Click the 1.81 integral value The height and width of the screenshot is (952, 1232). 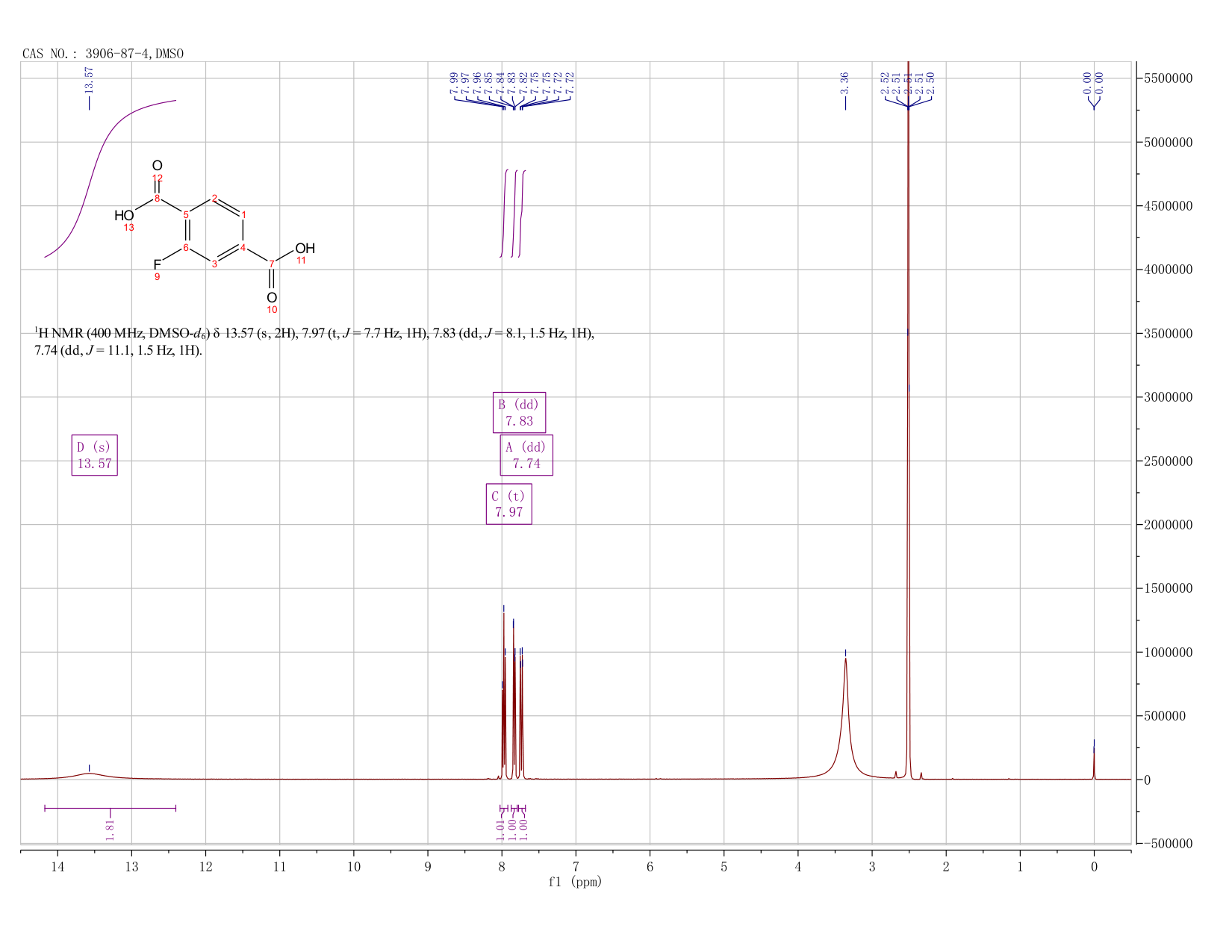click(x=110, y=829)
